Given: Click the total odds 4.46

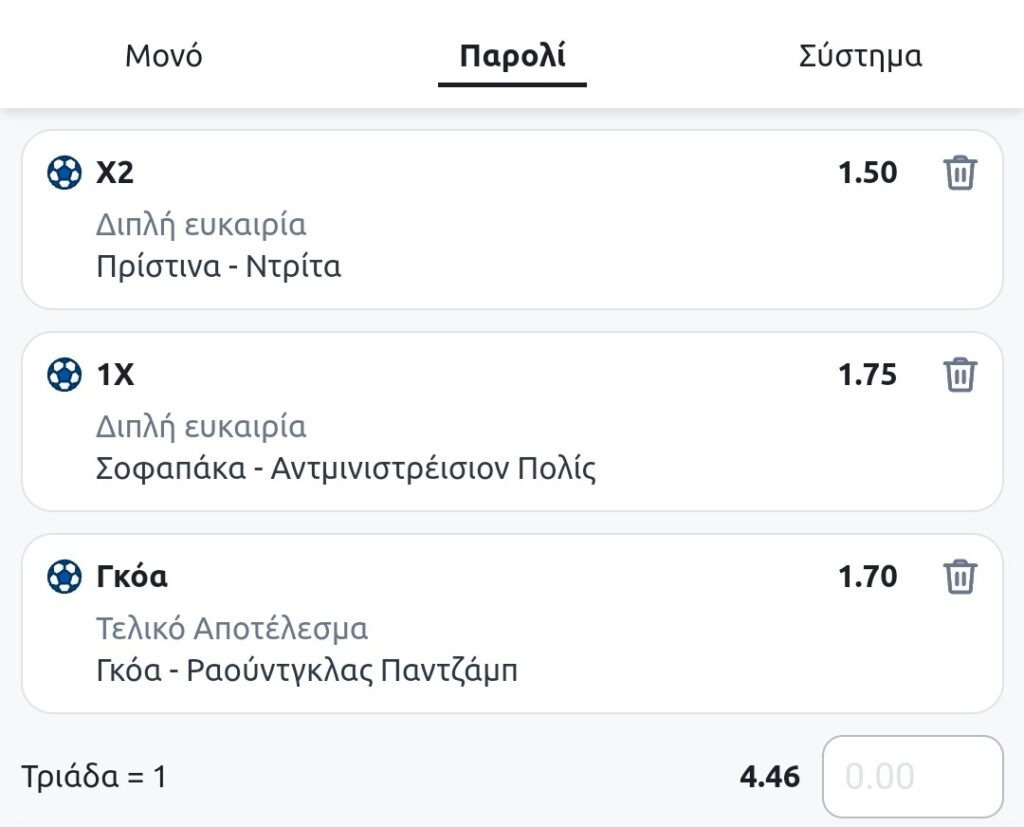Looking at the screenshot, I should click(x=770, y=777).
